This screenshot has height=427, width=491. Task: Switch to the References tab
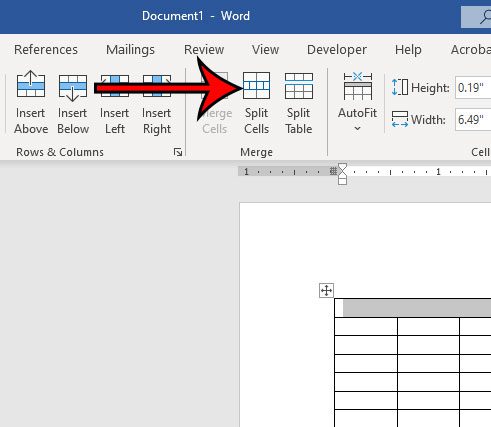pos(46,50)
